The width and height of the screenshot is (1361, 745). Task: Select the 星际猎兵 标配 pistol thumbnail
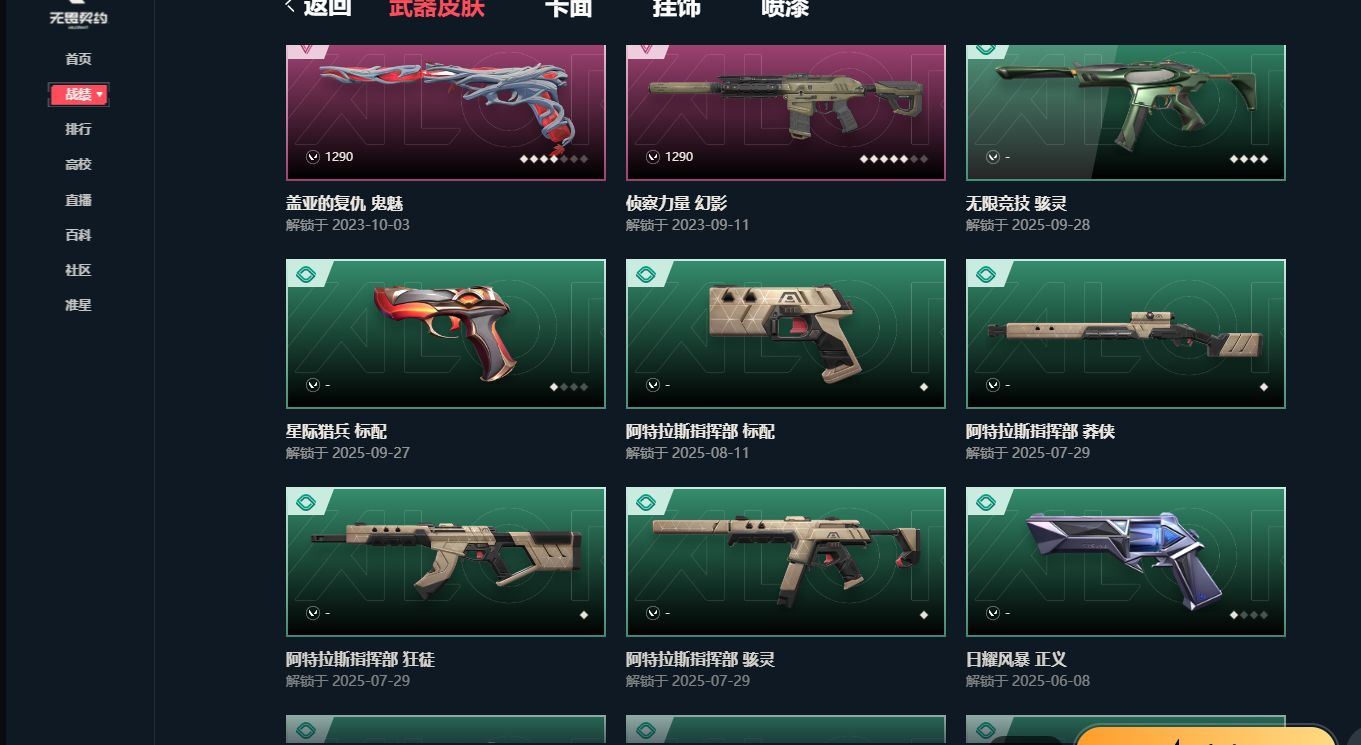coord(445,334)
